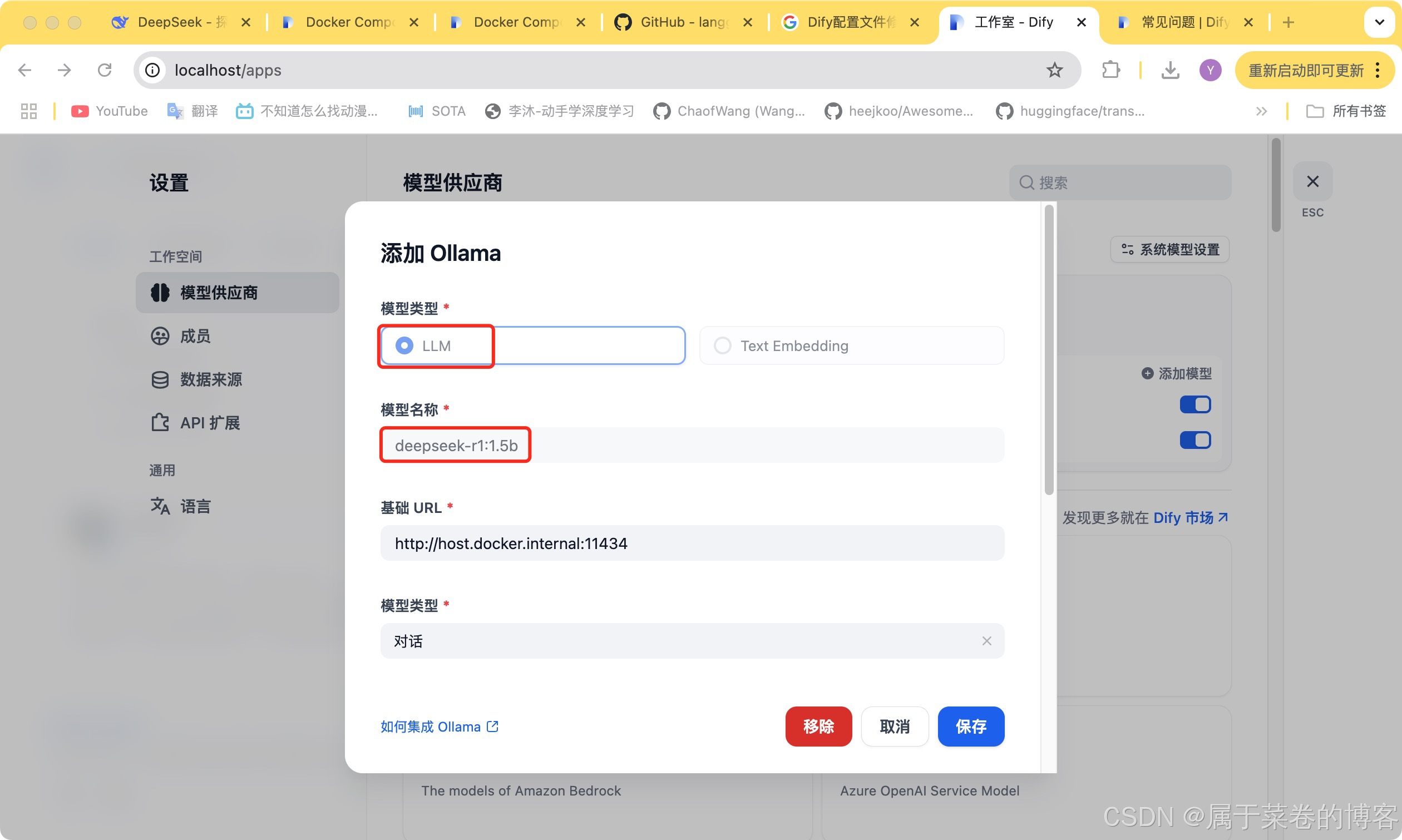Toggle the first model switch off
Screen dimensions: 1402x840
pos(1195,405)
